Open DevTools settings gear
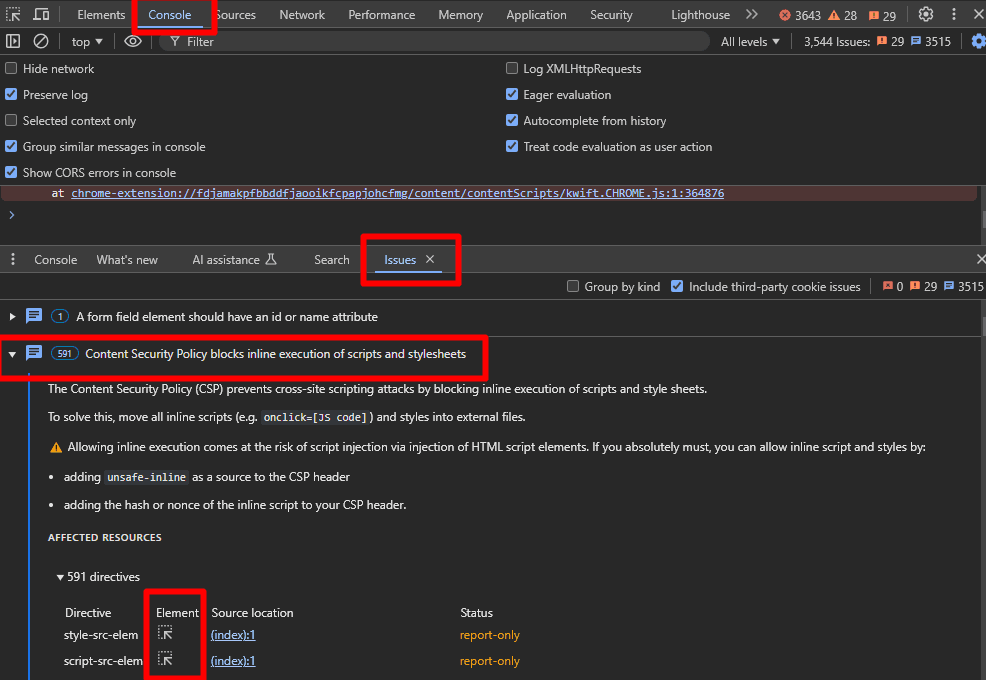The height and width of the screenshot is (680, 986). pos(925,14)
